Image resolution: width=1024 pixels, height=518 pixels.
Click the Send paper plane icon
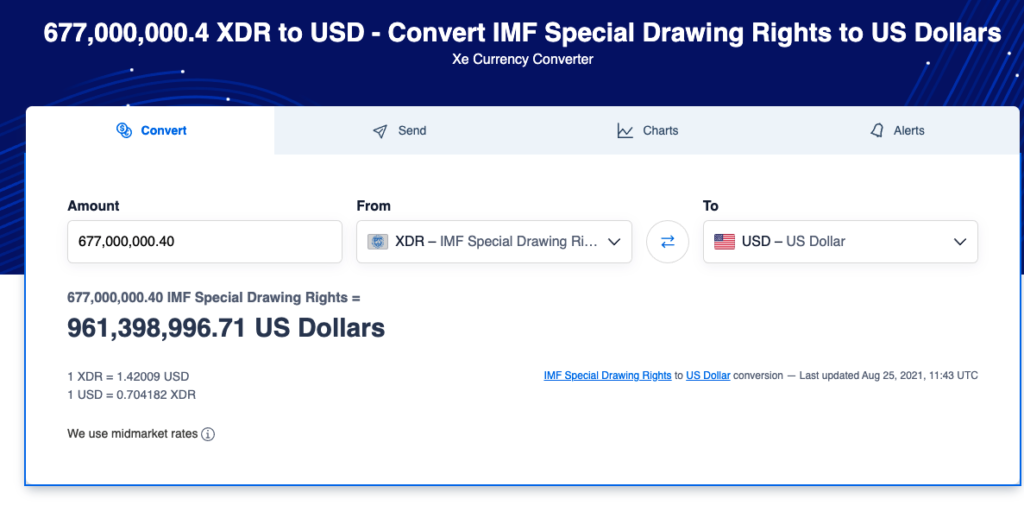380,131
